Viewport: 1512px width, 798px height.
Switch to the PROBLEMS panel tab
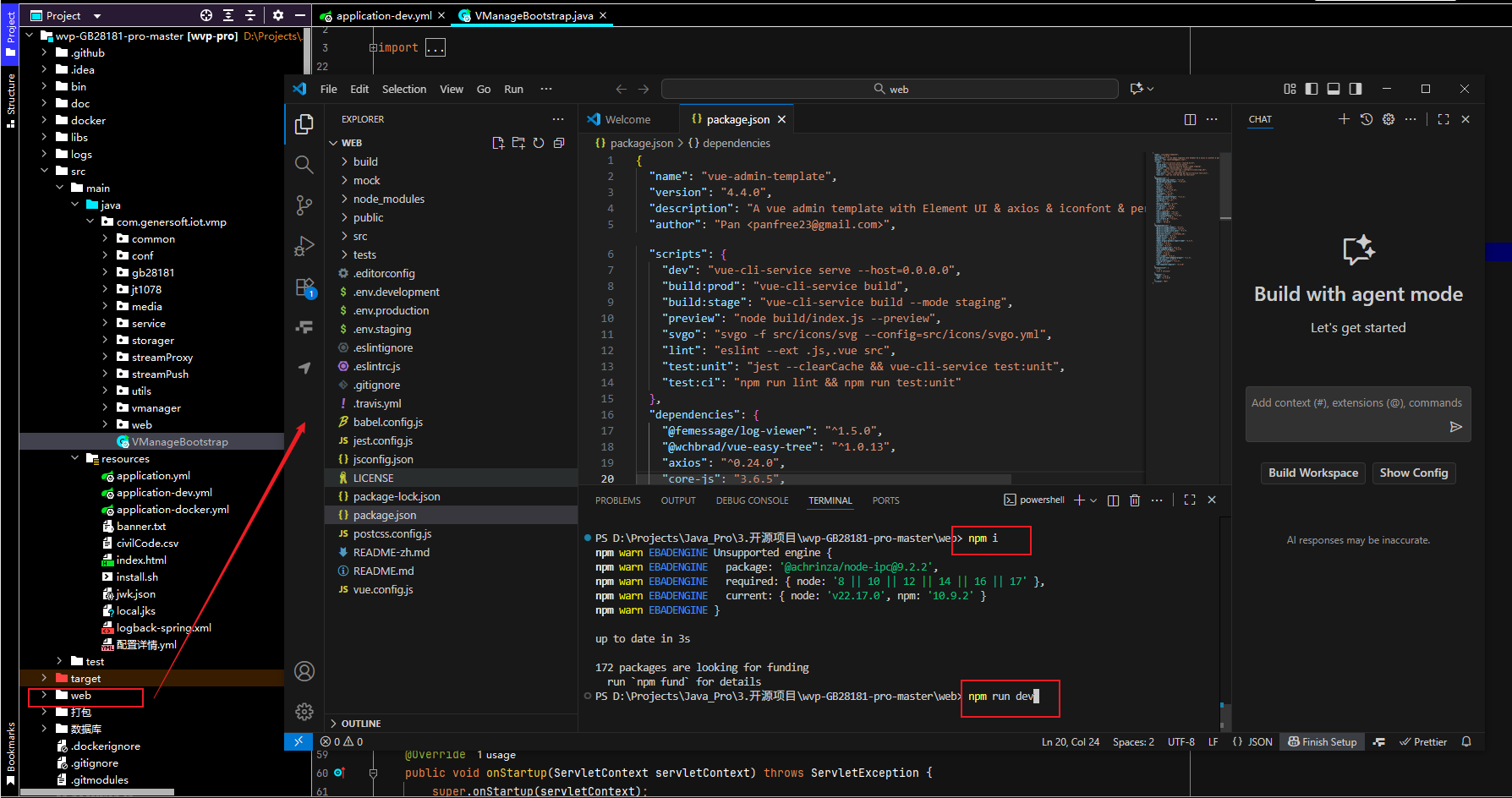617,500
